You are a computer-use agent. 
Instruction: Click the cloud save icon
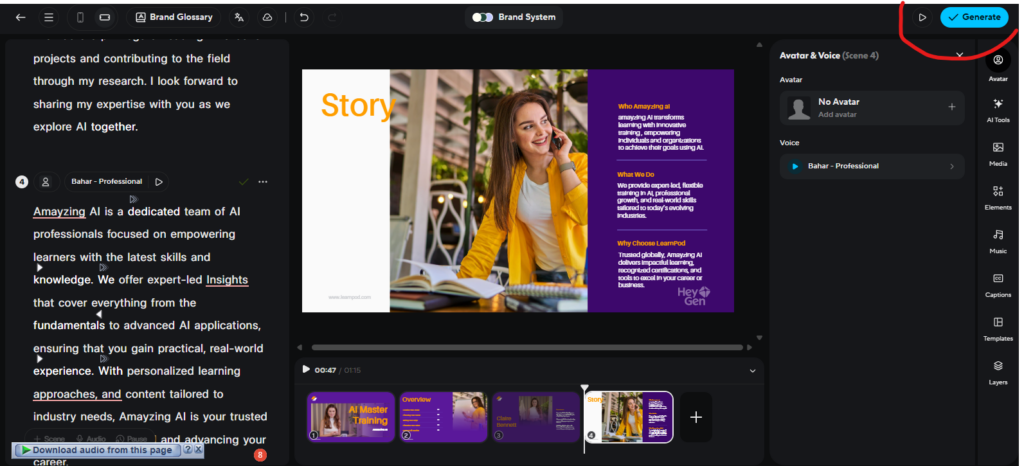pos(266,18)
